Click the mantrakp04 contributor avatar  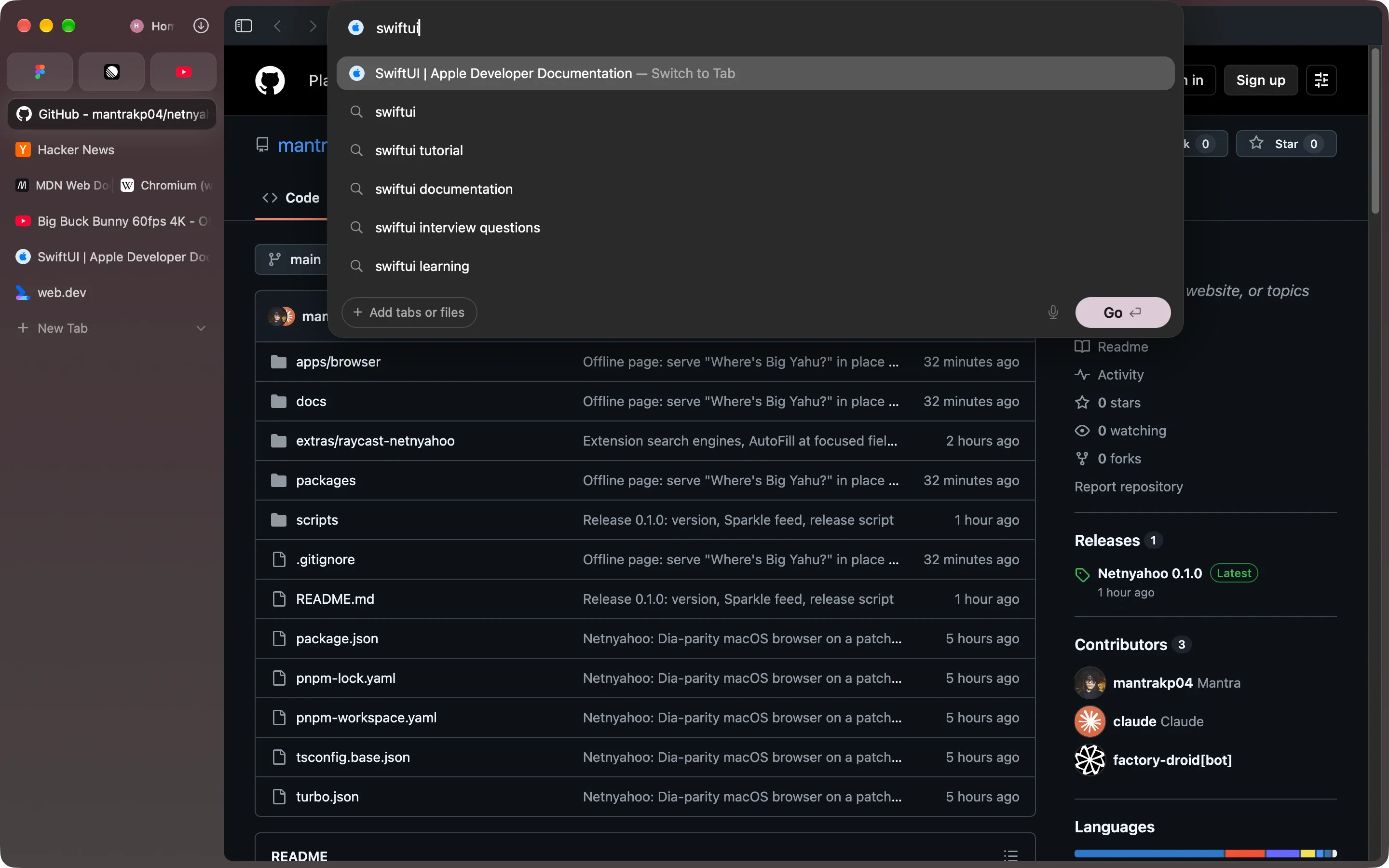point(1090,682)
